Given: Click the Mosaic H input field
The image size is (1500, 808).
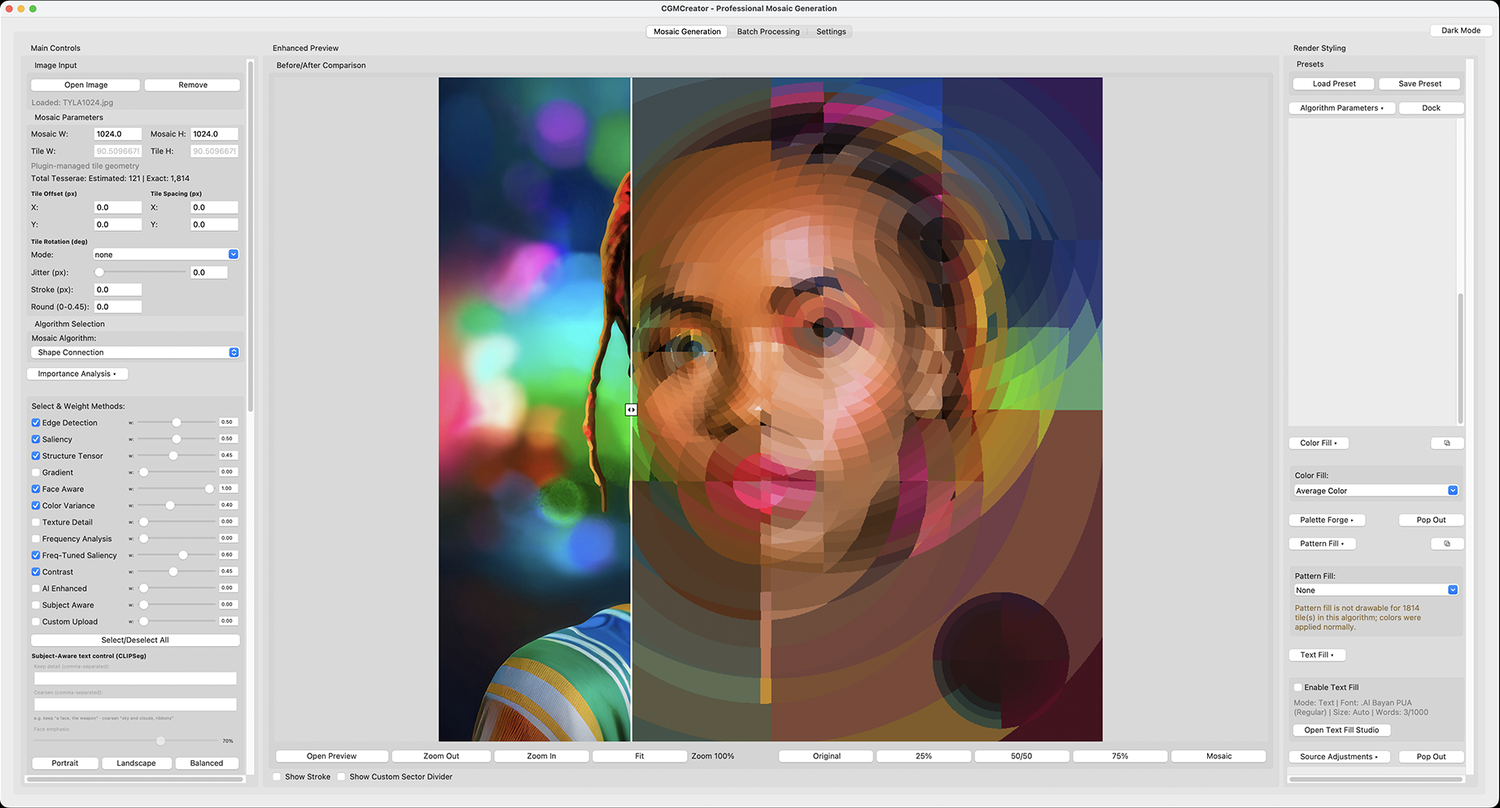Looking at the screenshot, I should [x=215, y=134].
